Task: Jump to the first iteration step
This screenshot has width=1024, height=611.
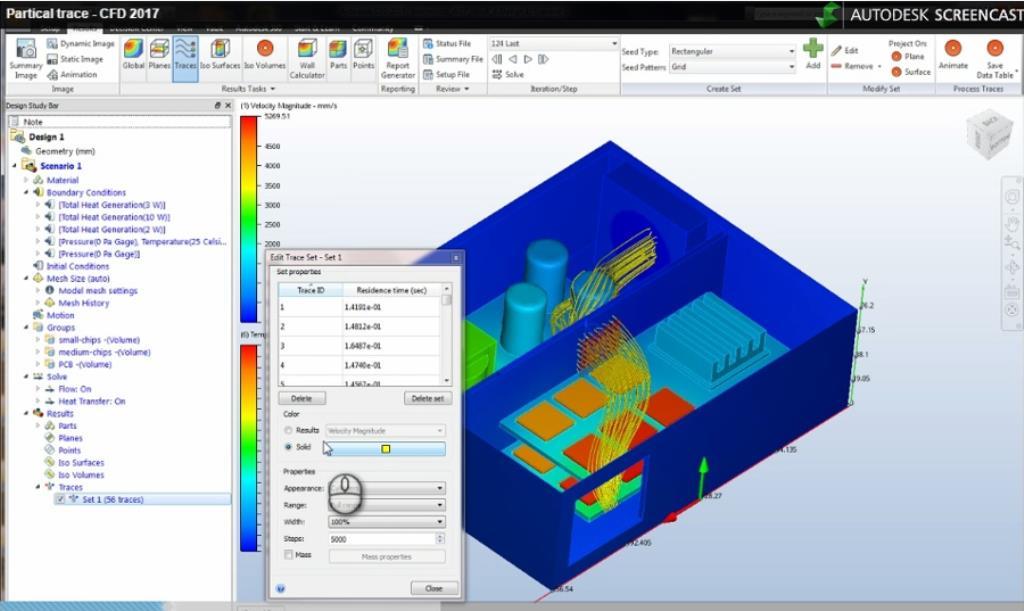Action: 497,59
